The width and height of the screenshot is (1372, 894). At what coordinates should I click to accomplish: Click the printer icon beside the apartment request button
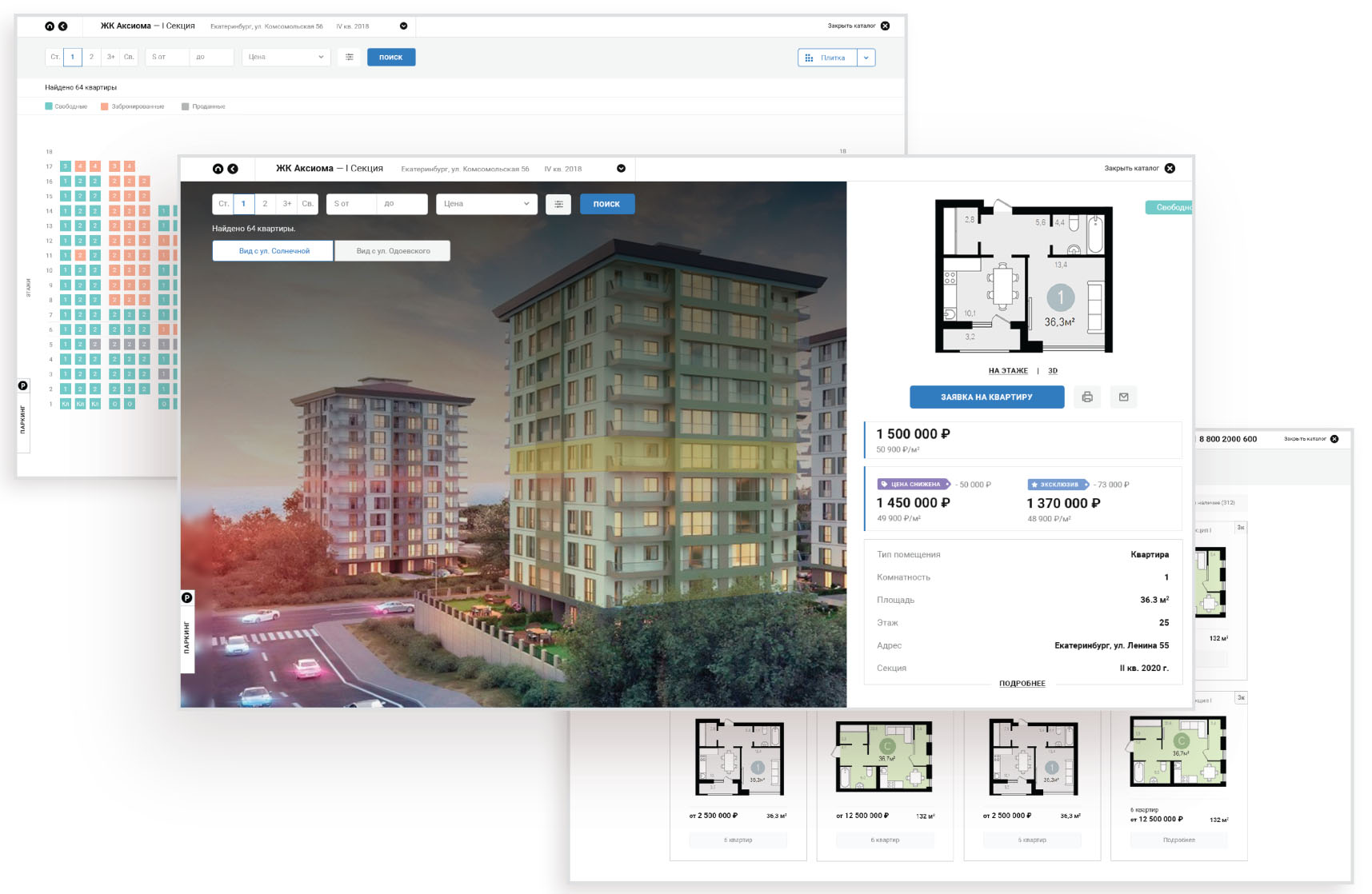(1087, 397)
